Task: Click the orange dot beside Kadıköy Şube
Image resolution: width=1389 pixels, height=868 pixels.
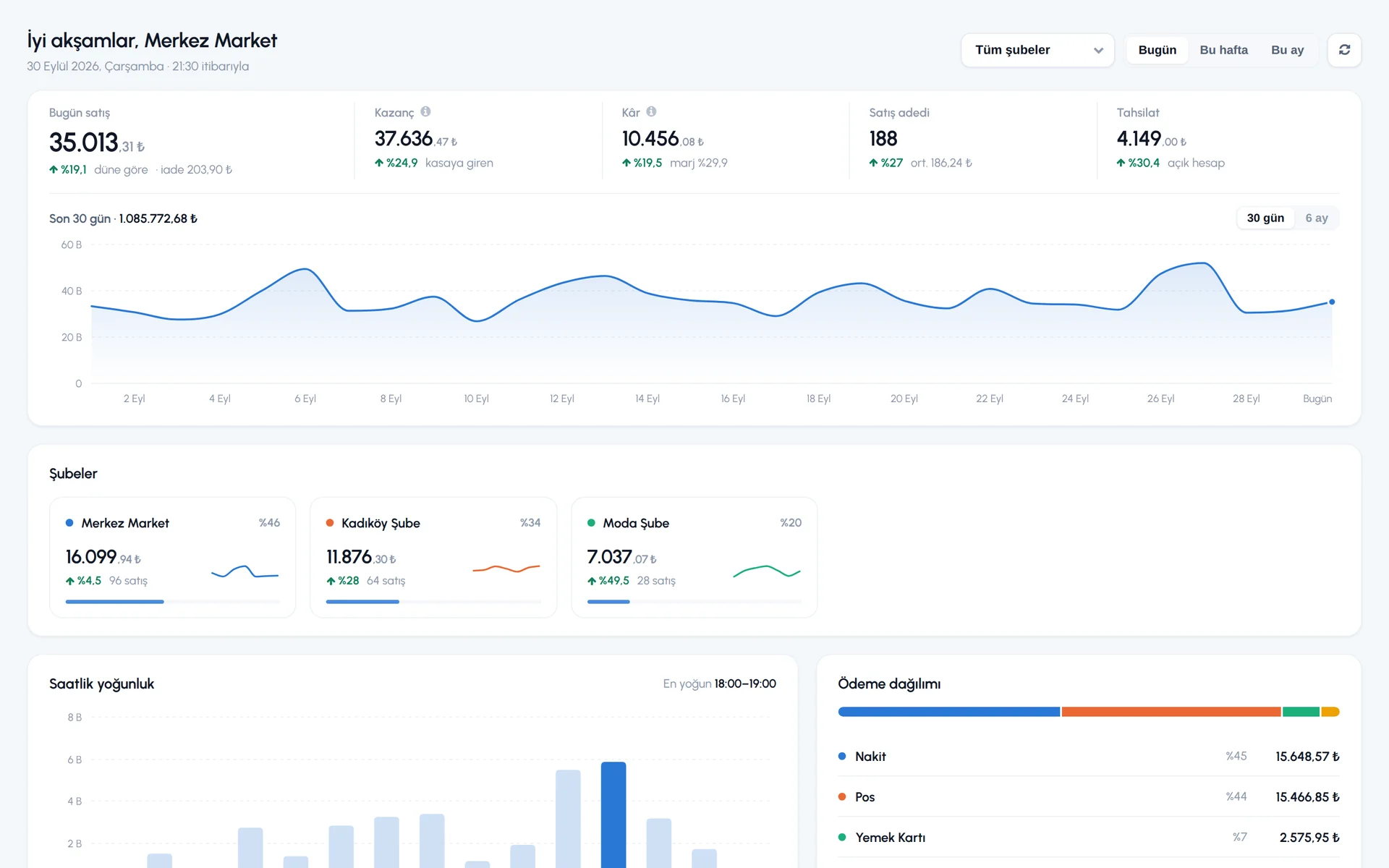Action: click(x=330, y=522)
